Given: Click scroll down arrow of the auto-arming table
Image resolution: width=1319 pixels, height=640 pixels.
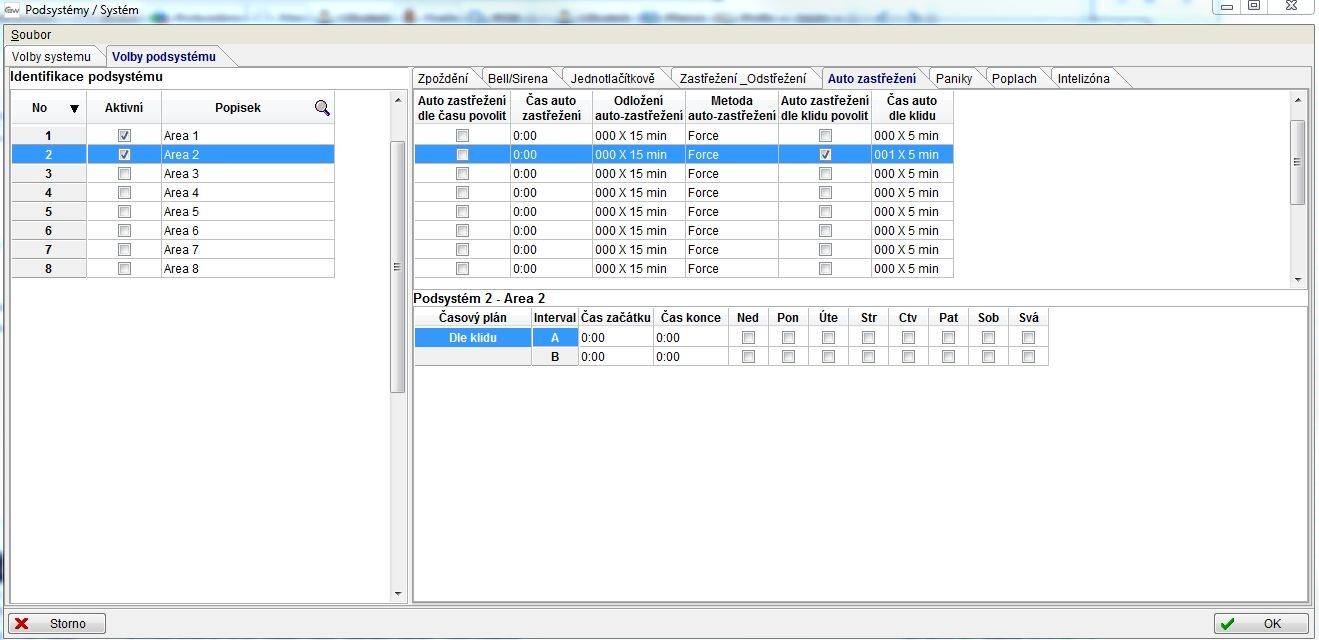Looking at the screenshot, I should point(1298,281).
